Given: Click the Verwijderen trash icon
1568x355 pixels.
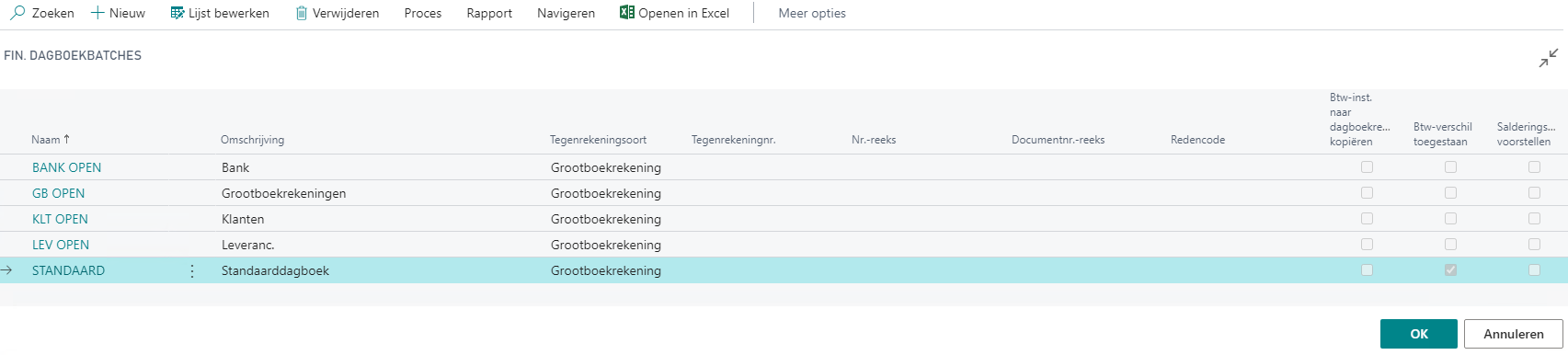Looking at the screenshot, I should click(302, 13).
